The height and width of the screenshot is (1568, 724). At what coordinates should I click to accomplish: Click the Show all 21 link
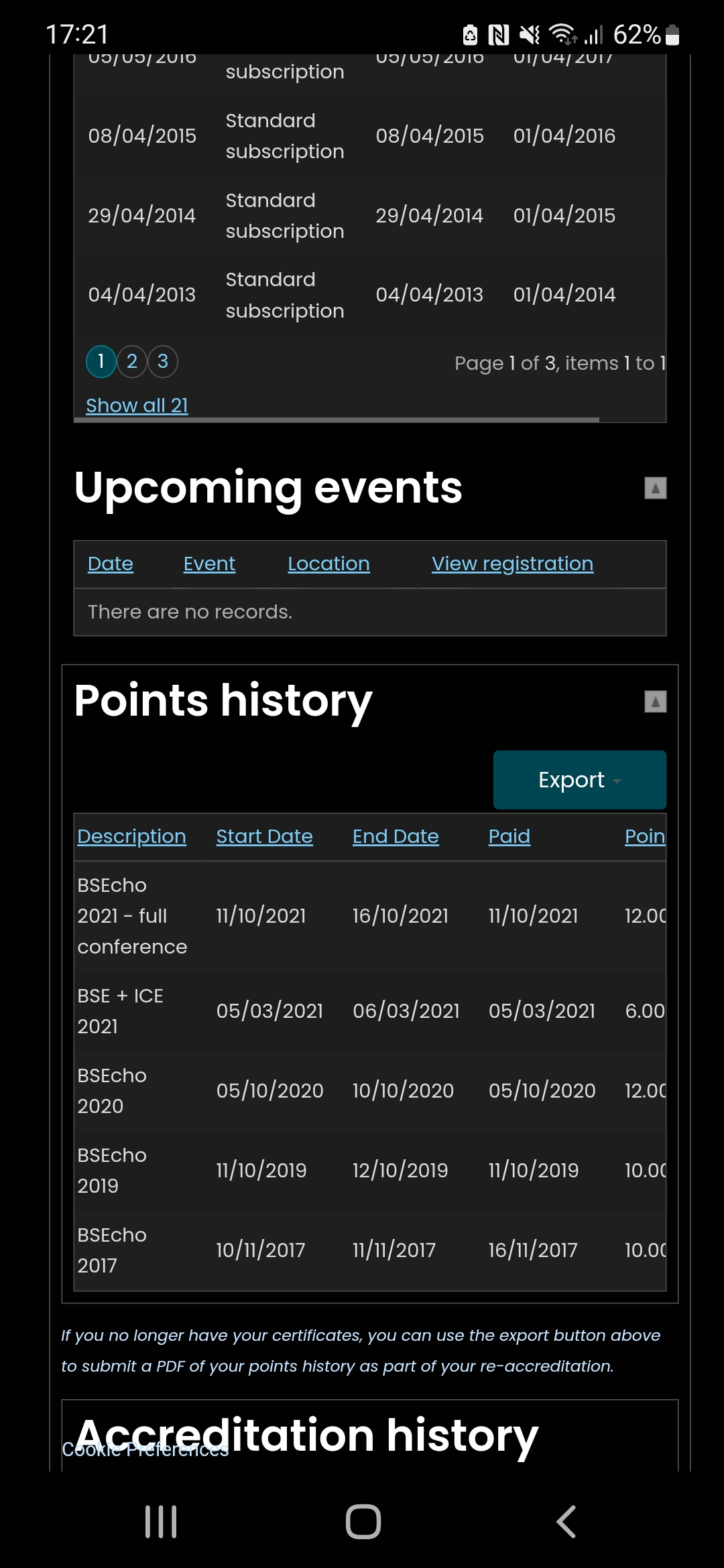137,405
